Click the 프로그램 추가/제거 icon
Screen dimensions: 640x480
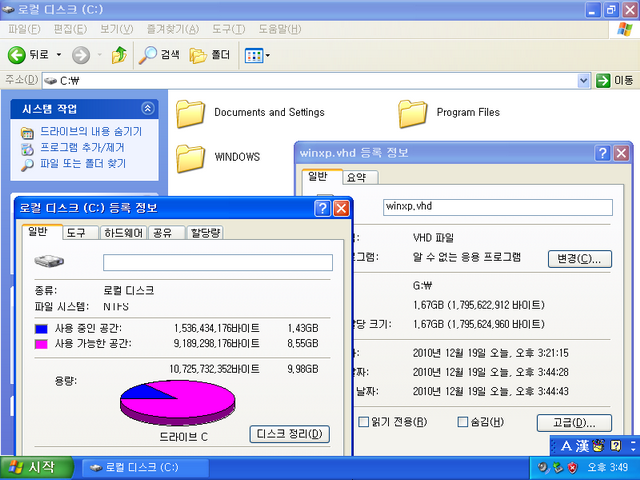click(x=27, y=149)
